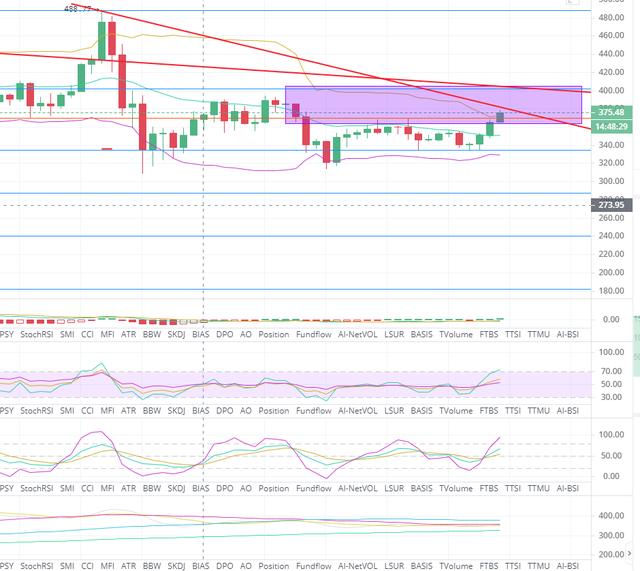Click the green 375.48 current price label
This screenshot has width=640, height=571.
click(x=611, y=112)
